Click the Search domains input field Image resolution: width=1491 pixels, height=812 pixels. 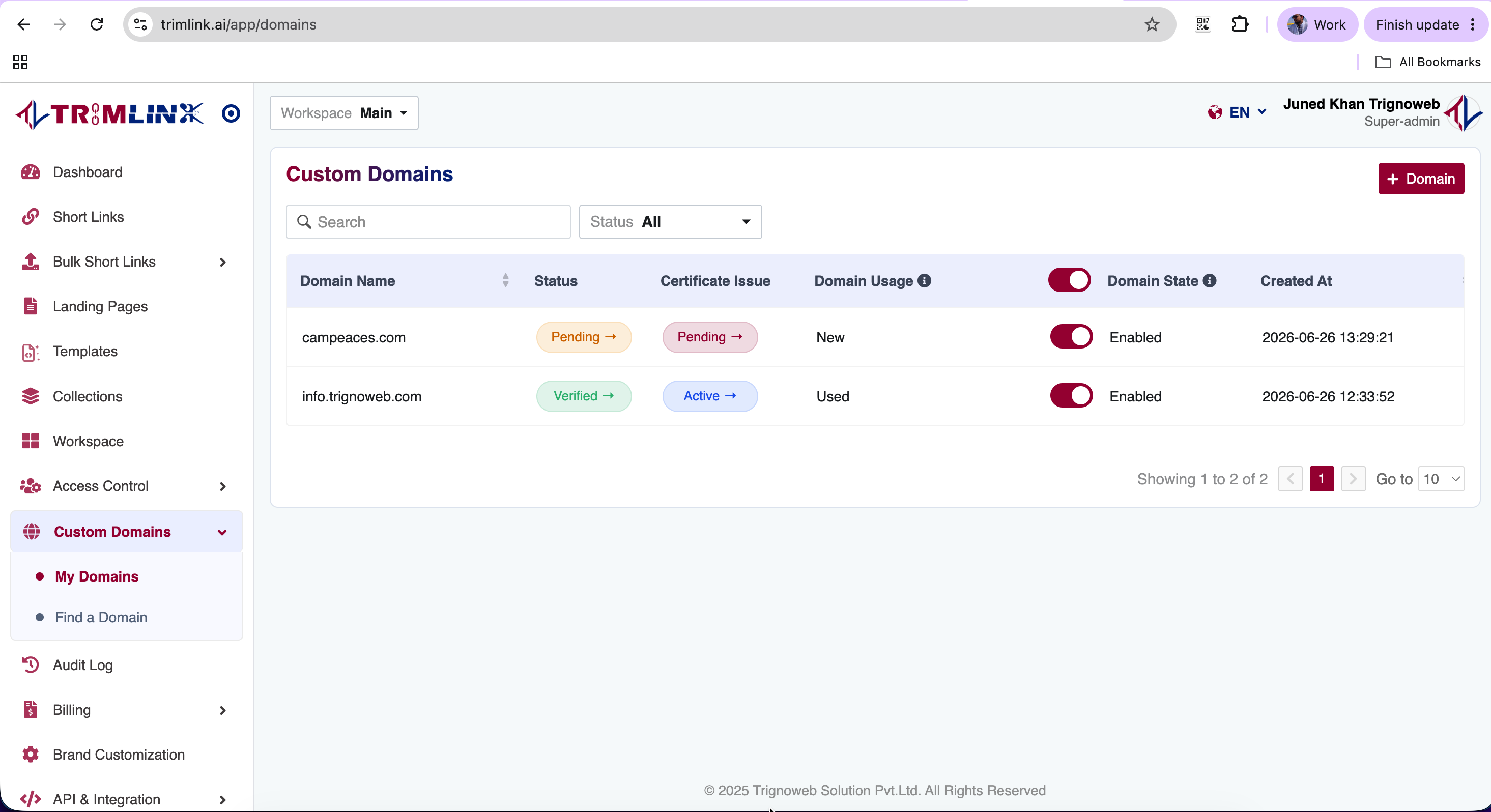(428, 222)
